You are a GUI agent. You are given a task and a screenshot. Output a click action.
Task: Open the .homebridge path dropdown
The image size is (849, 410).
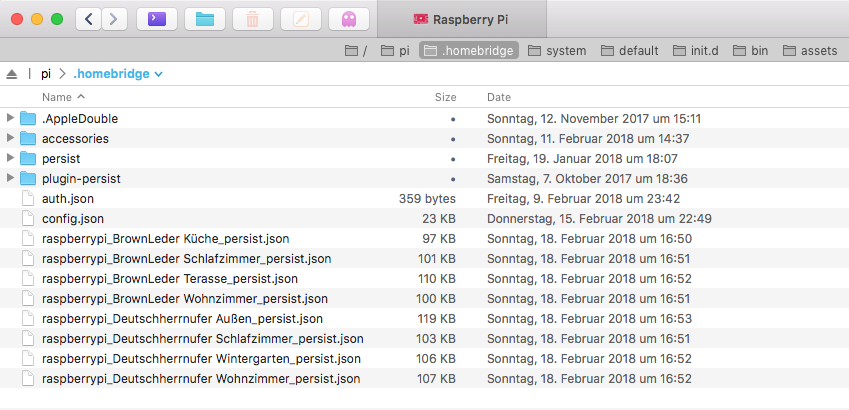click(118, 74)
